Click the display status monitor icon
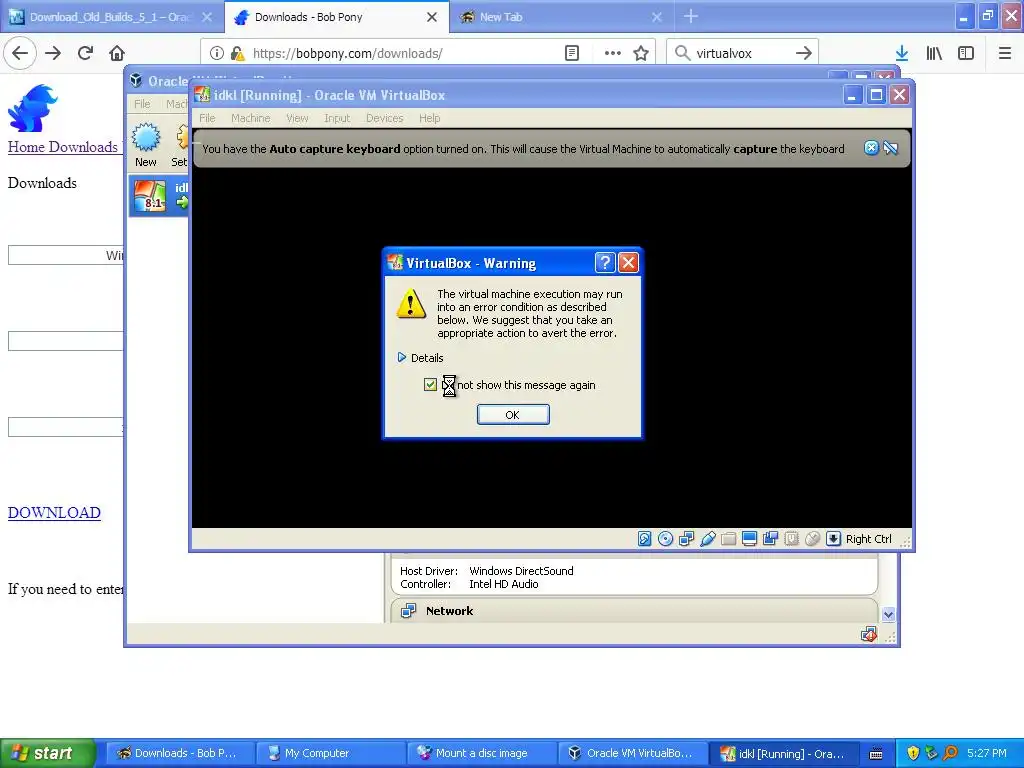This screenshot has height=768, width=1024. point(750,539)
